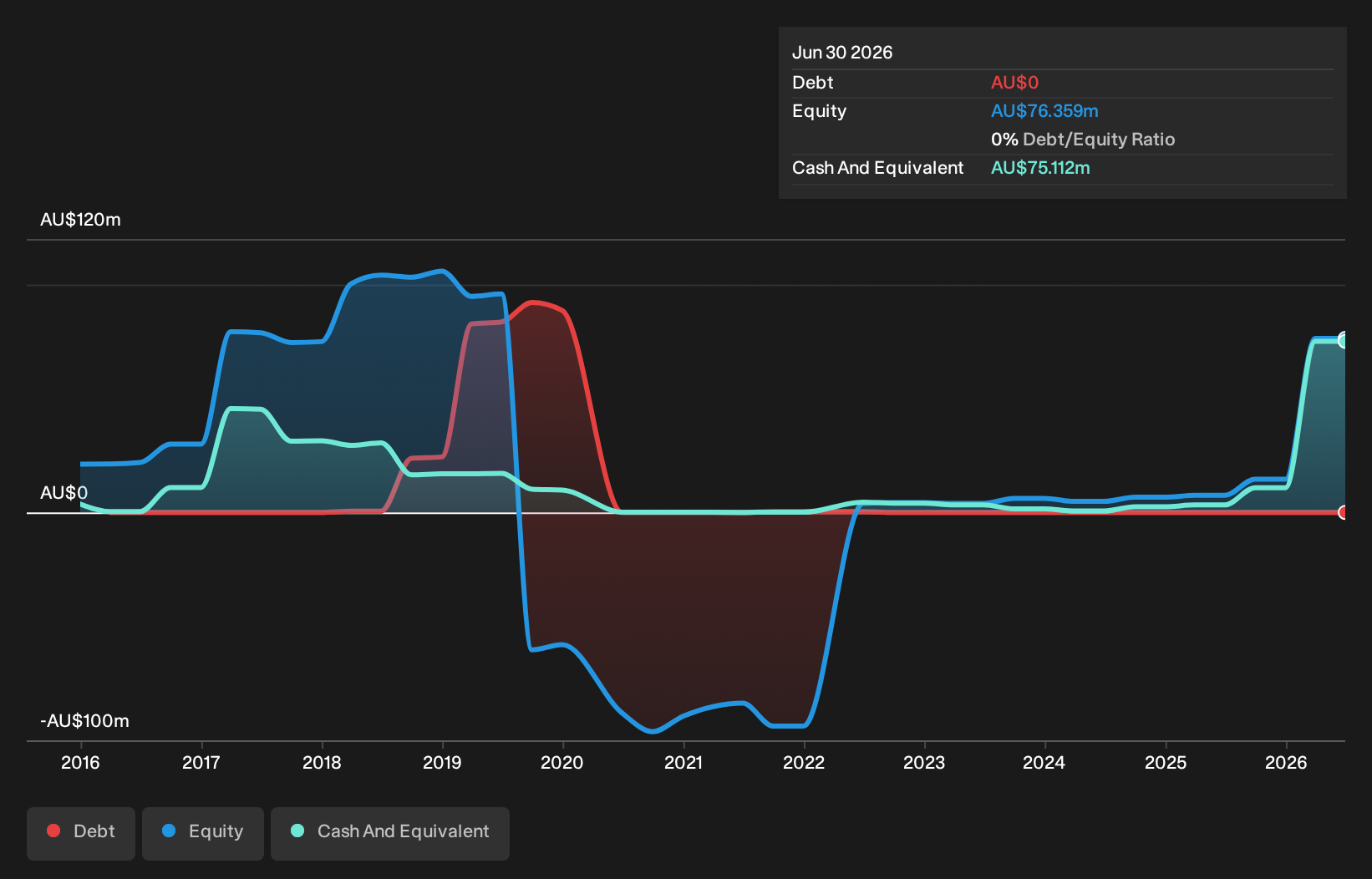Click the 2026 x-axis label

click(x=1286, y=762)
